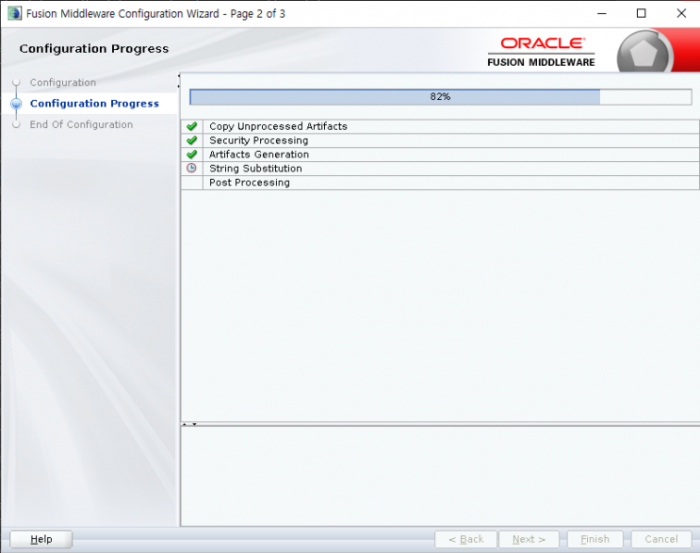Viewport: 700px width, 553px height.
Task: Proceed with the Next button
Action: pyautogui.click(x=529, y=539)
